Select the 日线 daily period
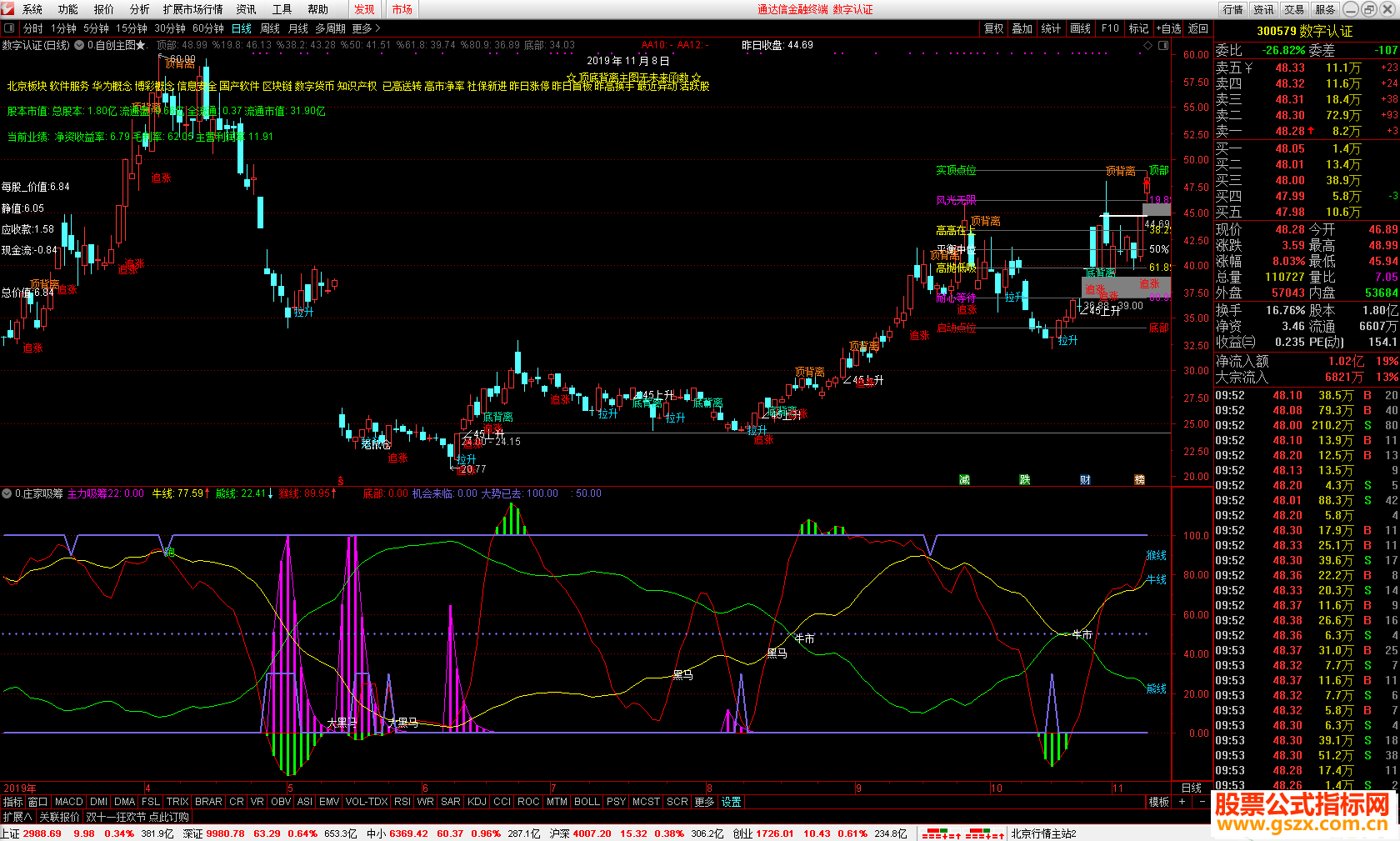Image resolution: width=1400 pixels, height=841 pixels. (x=242, y=28)
